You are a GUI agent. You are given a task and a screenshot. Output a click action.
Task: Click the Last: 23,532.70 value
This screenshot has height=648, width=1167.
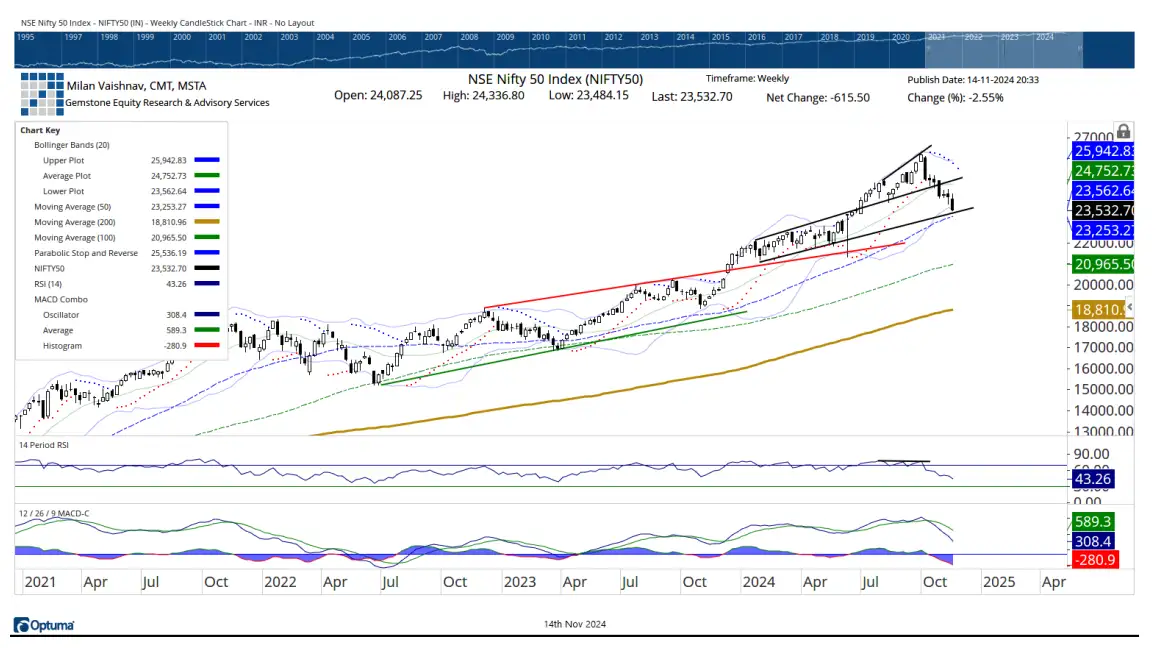click(x=692, y=97)
